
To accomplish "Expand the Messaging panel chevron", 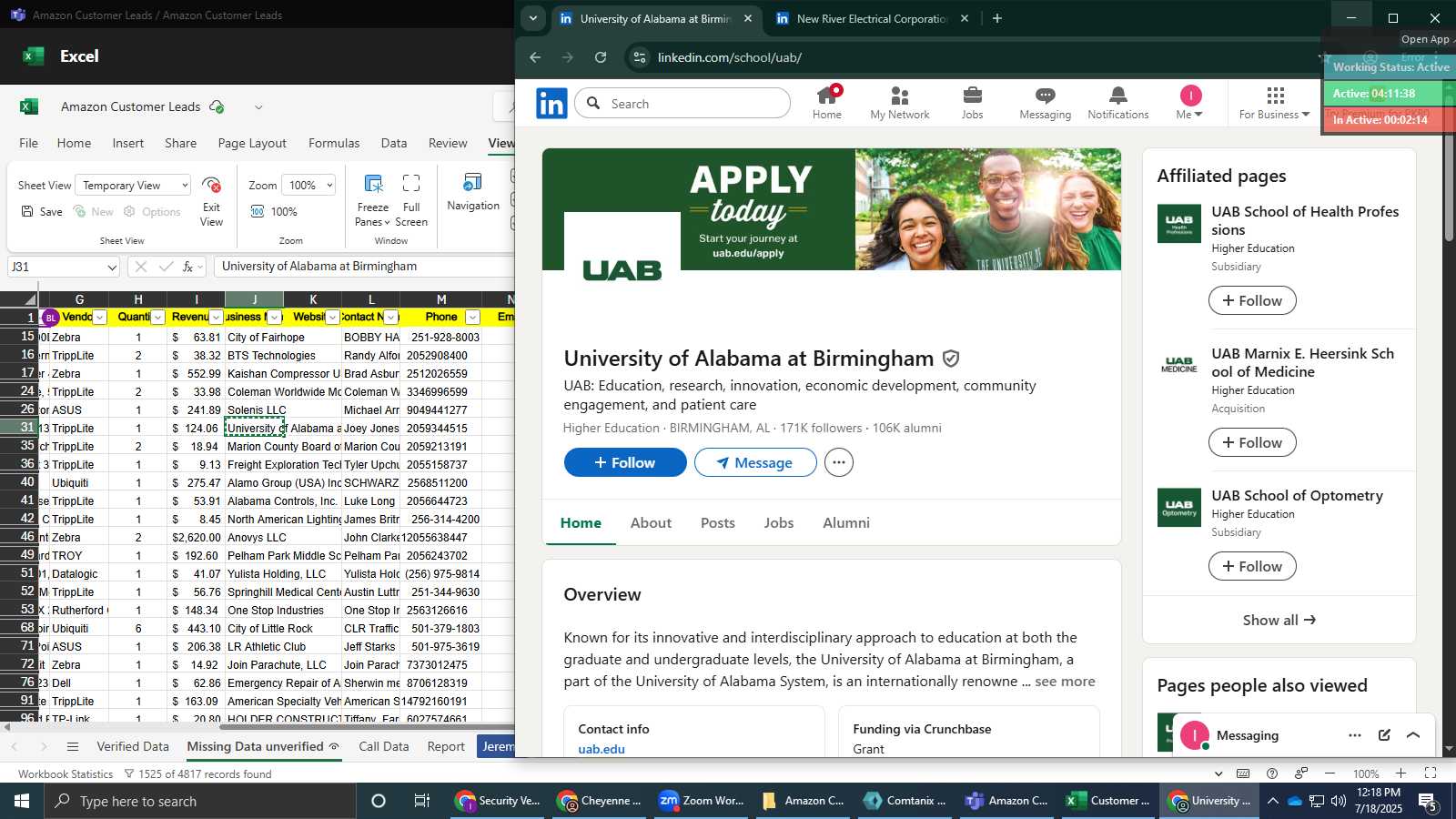I will (x=1413, y=735).
